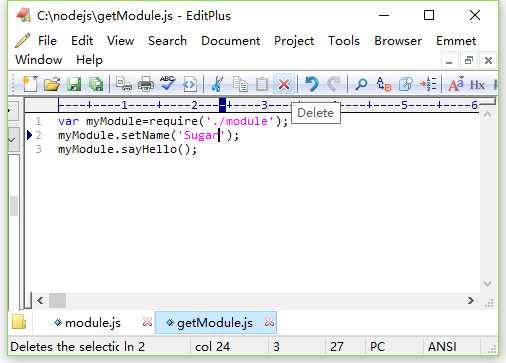This screenshot has height=363, width=506.
Task: Open the Project menu
Action: pos(294,41)
